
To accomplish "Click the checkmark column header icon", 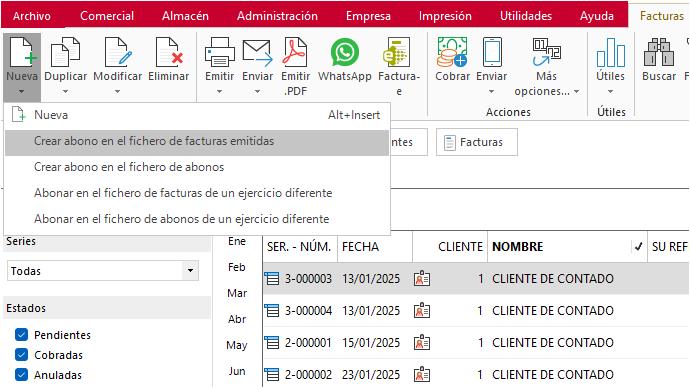I will point(638,247).
